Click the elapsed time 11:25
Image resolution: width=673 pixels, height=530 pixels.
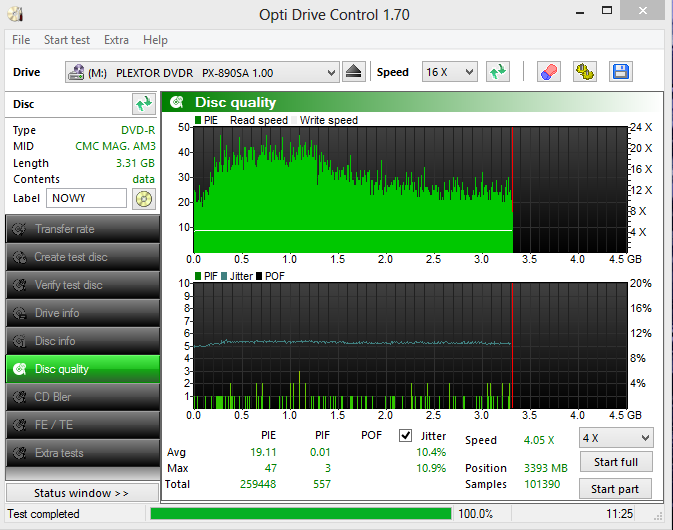point(619,514)
